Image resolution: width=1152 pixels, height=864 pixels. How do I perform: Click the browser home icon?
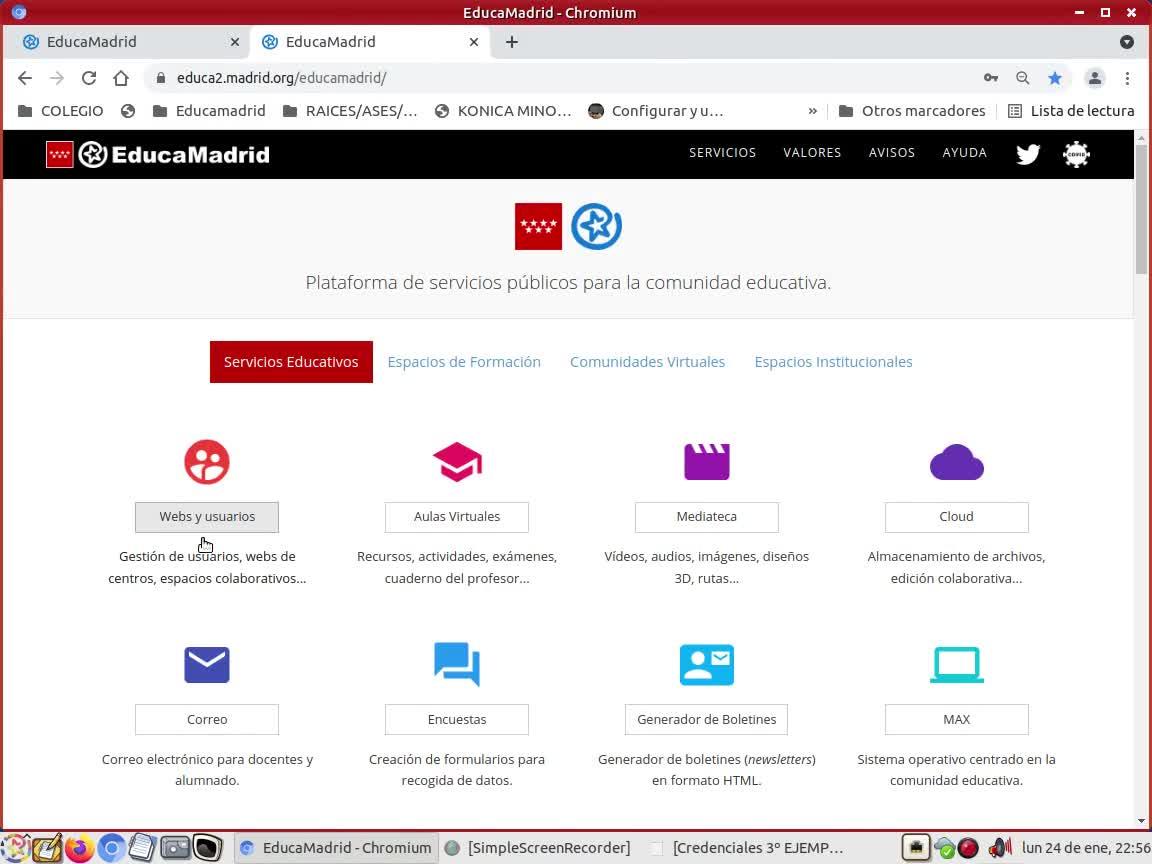pos(121,78)
